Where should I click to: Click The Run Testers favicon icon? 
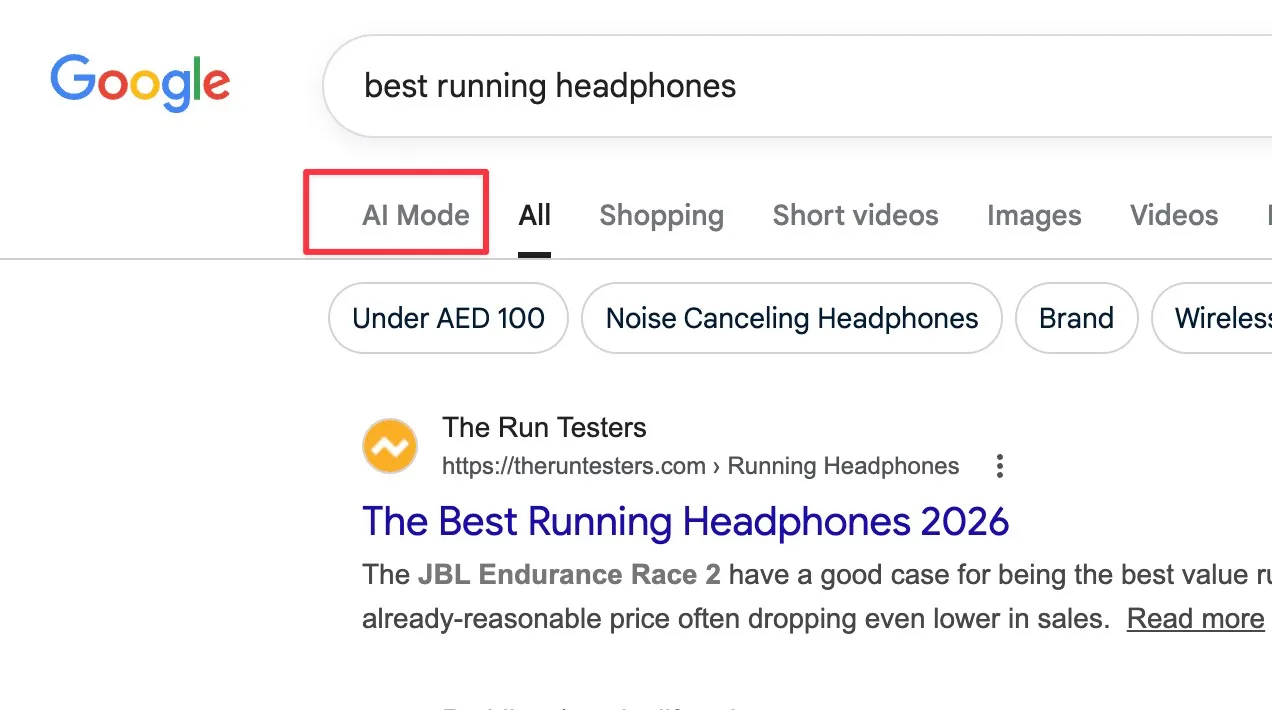tap(390, 446)
